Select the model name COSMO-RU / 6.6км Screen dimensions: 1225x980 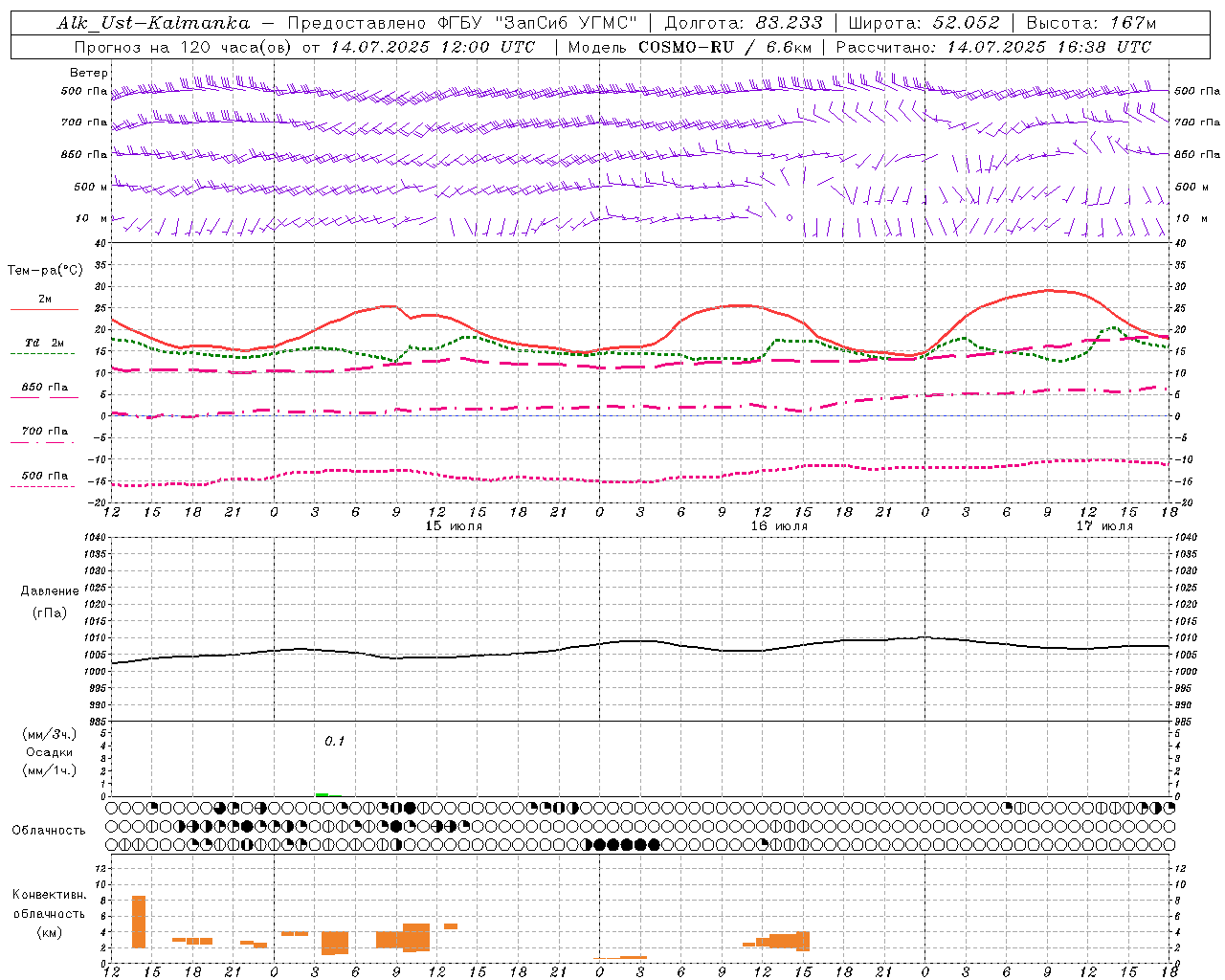pyautogui.click(x=725, y=47)
